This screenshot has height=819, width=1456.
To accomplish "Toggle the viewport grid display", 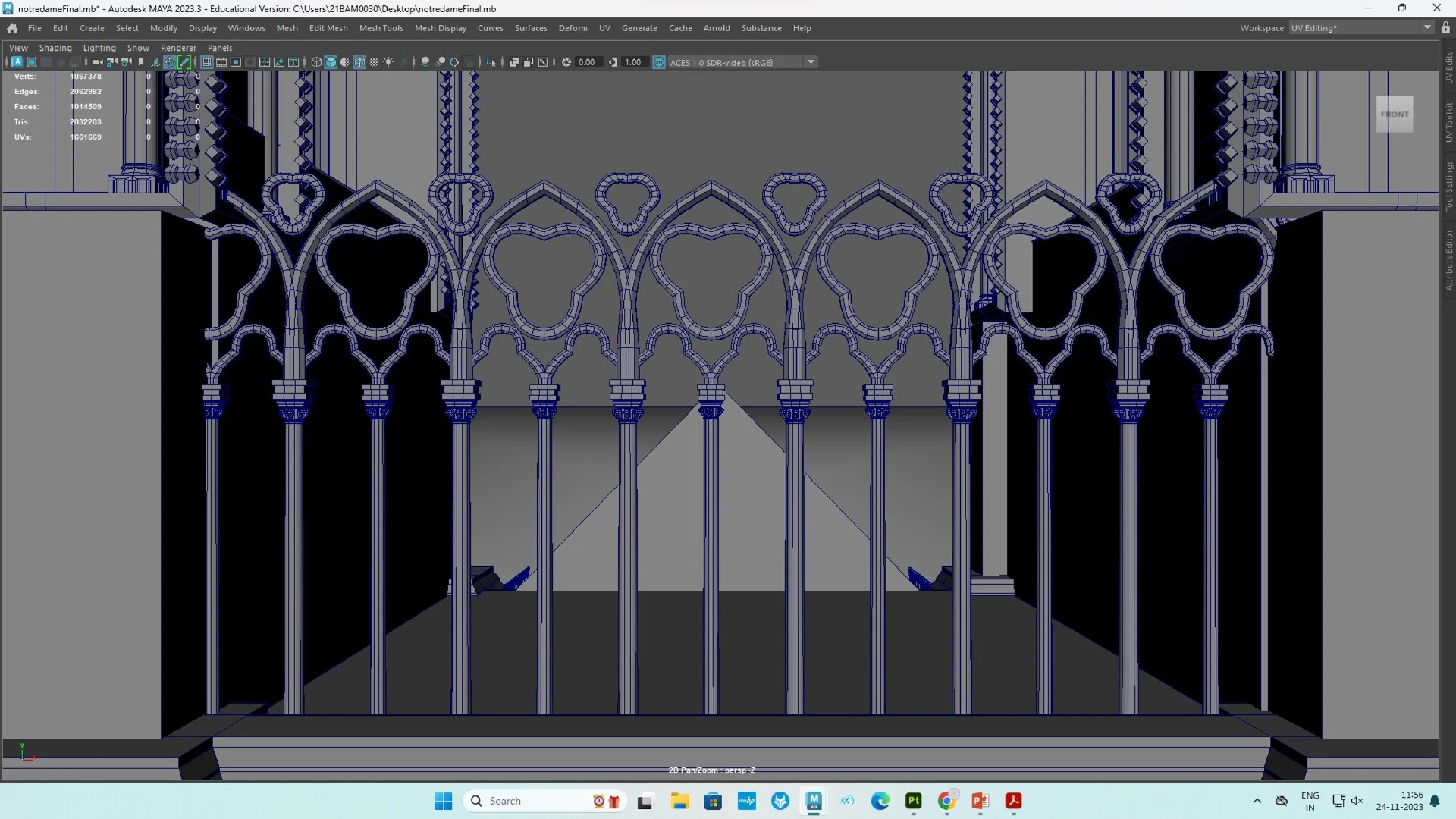I will click(x=207, y=62).
